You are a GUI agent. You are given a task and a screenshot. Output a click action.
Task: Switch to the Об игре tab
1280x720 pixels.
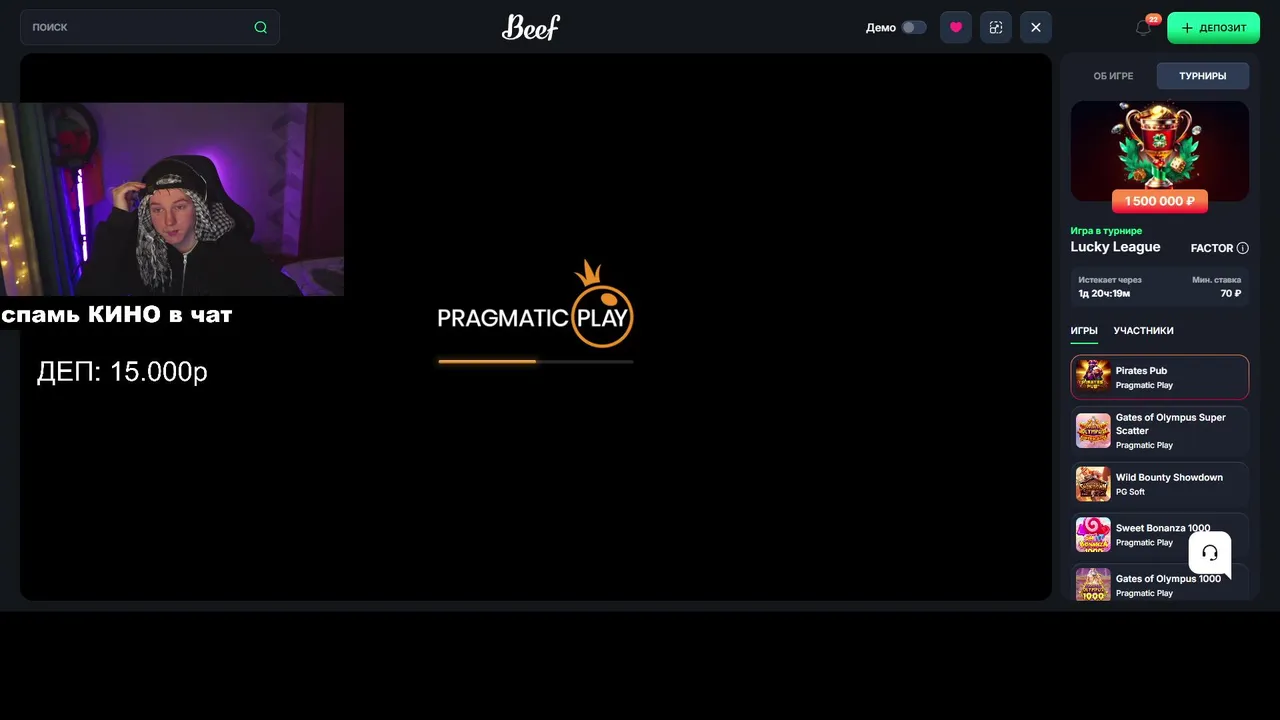pos(1113,76)
